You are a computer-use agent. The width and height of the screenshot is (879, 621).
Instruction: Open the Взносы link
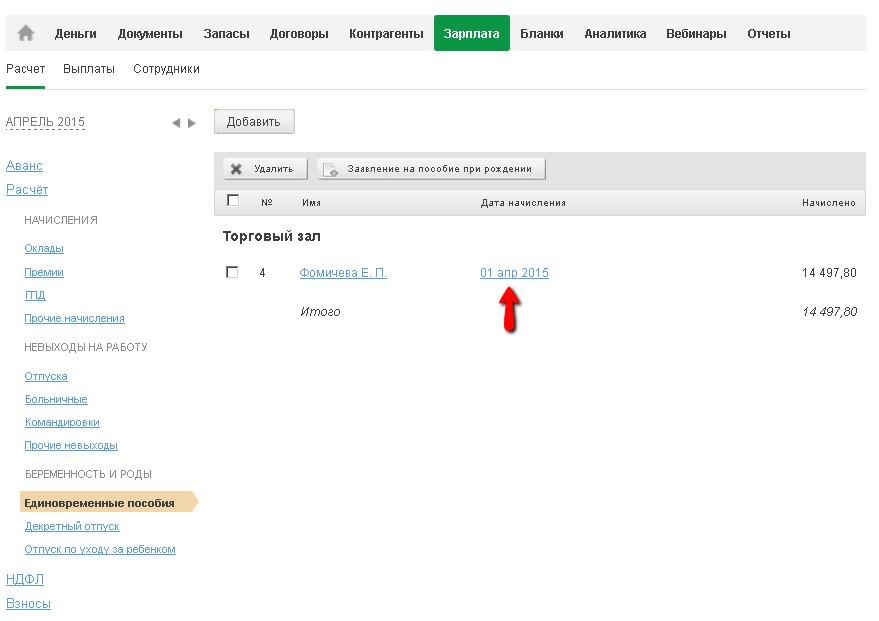28,604
